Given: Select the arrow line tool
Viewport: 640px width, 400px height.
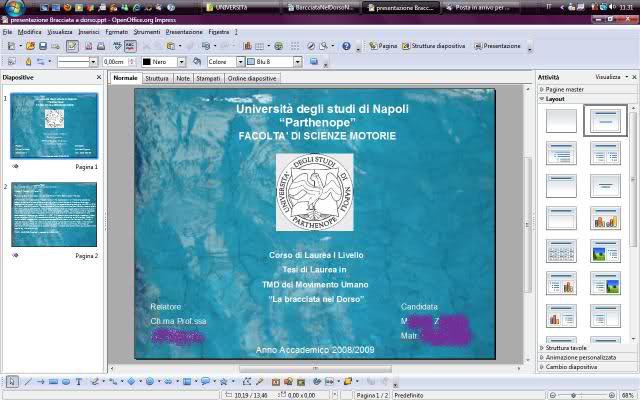Looking at the screenshot, I should tap(40, 382).
